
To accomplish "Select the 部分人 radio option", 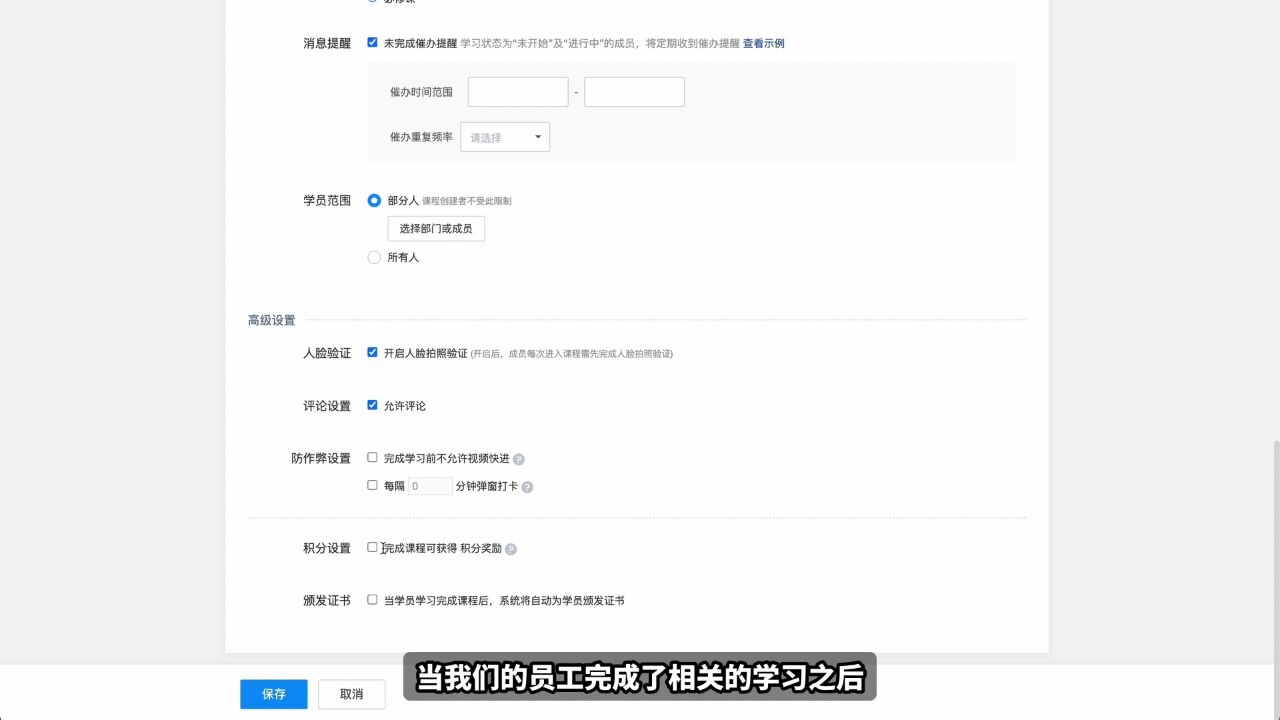I will tap(374, 200).
